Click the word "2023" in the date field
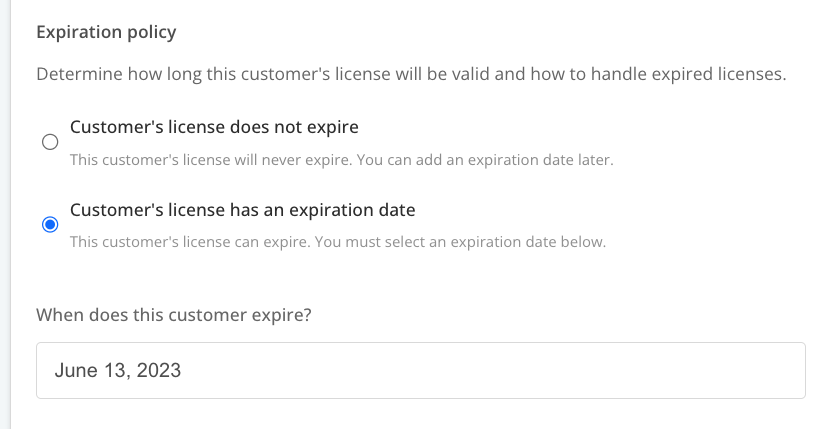 click(160, 371)
